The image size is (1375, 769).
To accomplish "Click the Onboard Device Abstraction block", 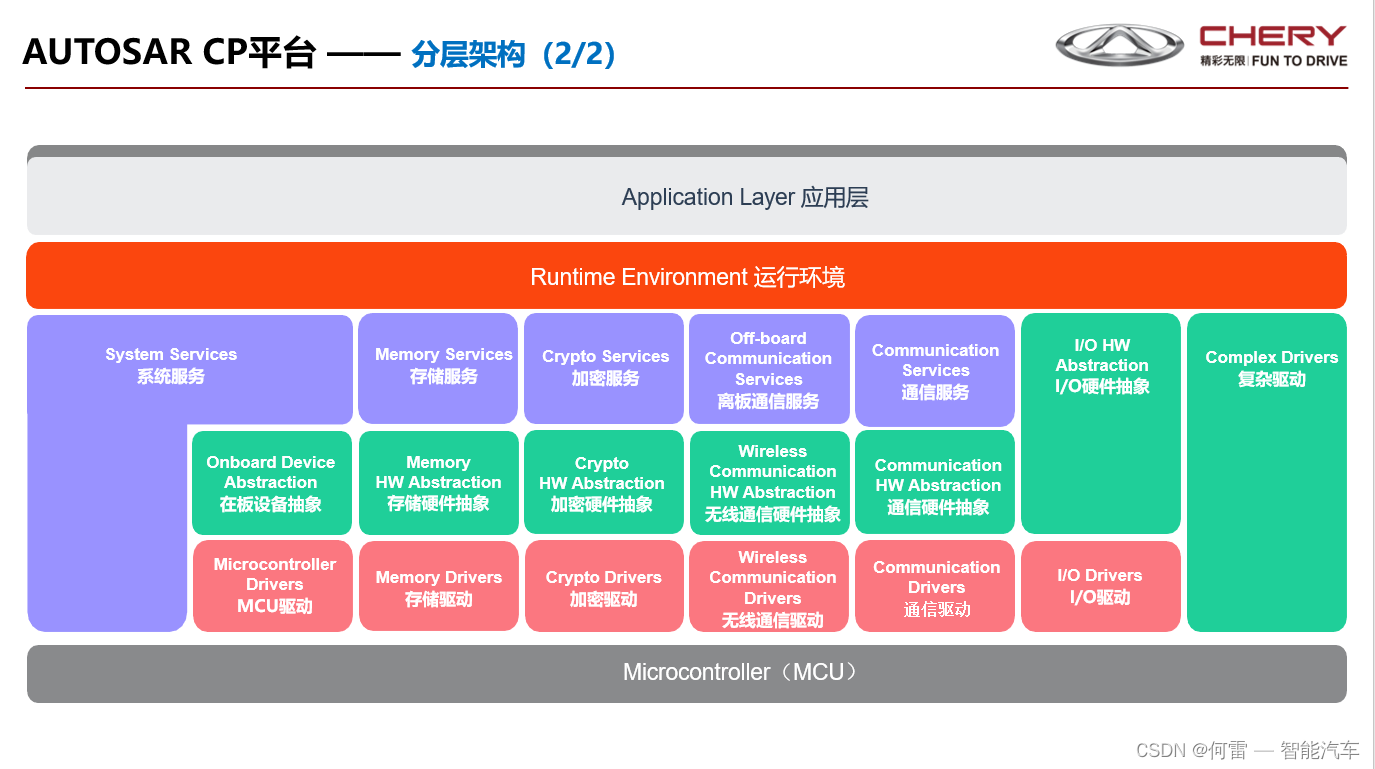I will [x=271, y=482].
